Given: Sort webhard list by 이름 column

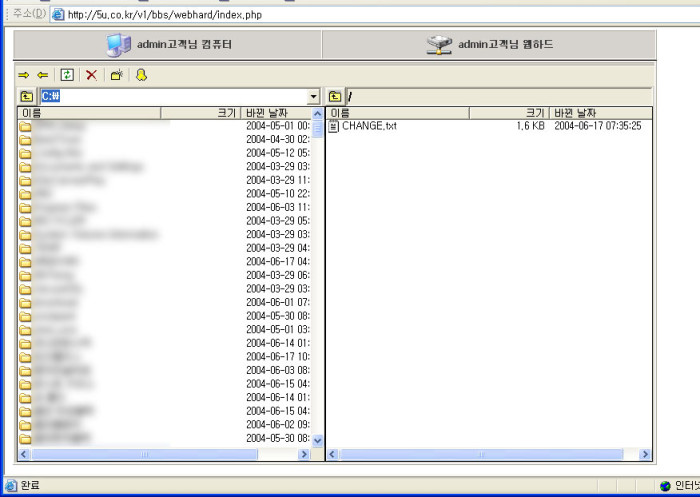Looking at the screenshot, I should pyautogui.click(x=398, y=113).
